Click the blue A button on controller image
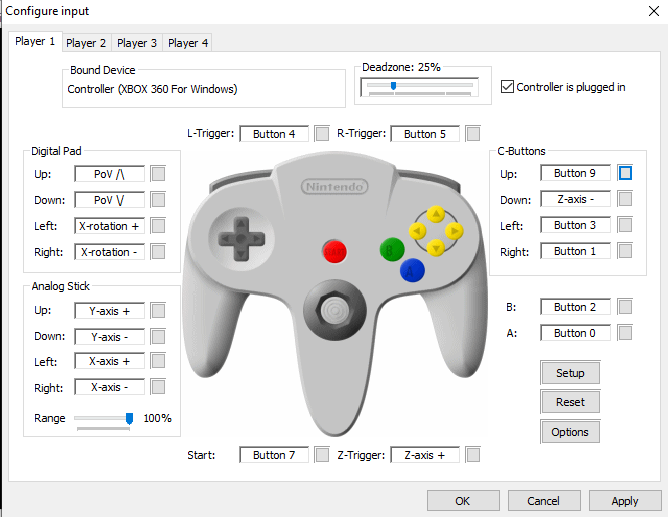 point(412,270)
